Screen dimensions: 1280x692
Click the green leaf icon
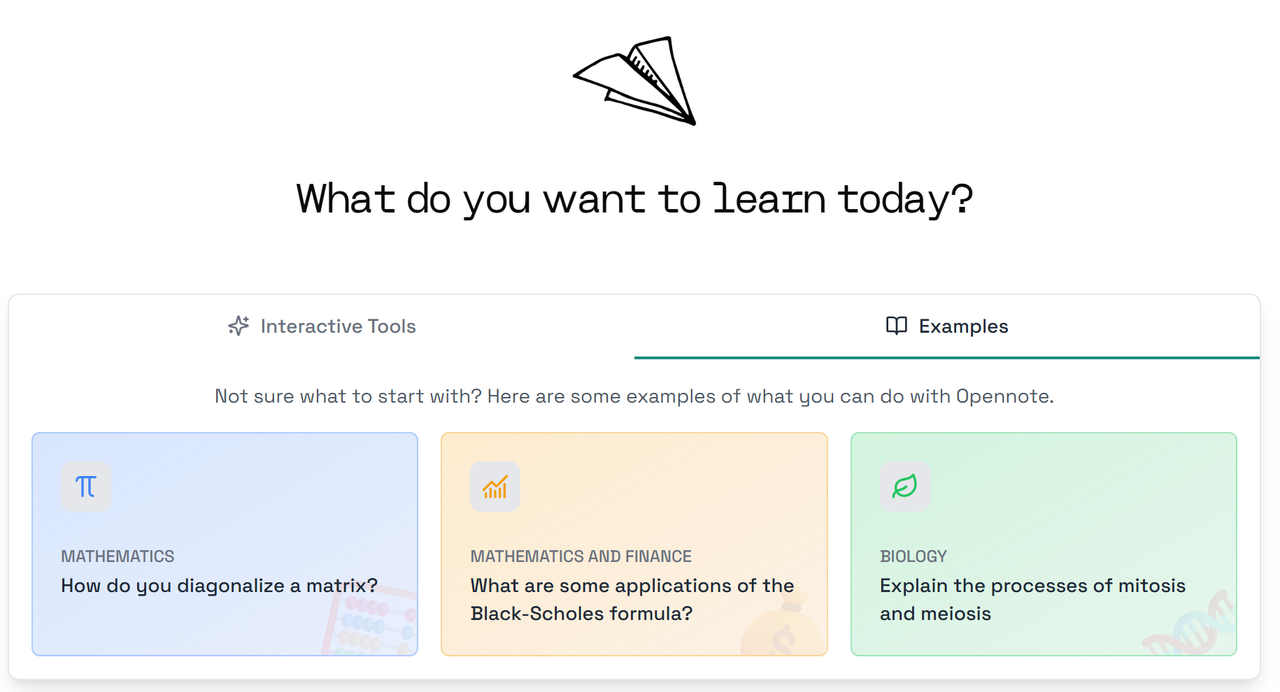click(905, 487)
